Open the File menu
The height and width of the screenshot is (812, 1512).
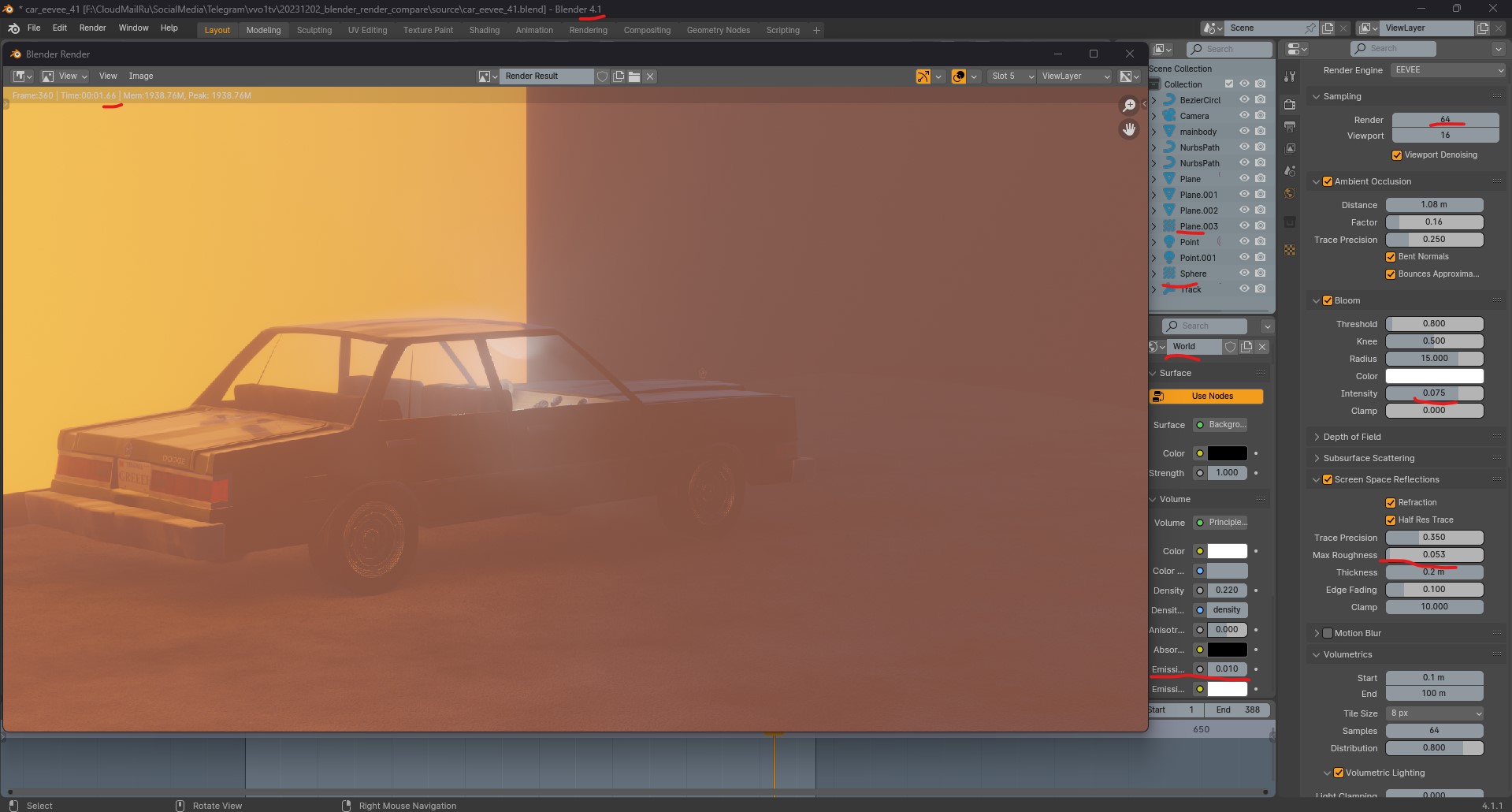point(34,28)
